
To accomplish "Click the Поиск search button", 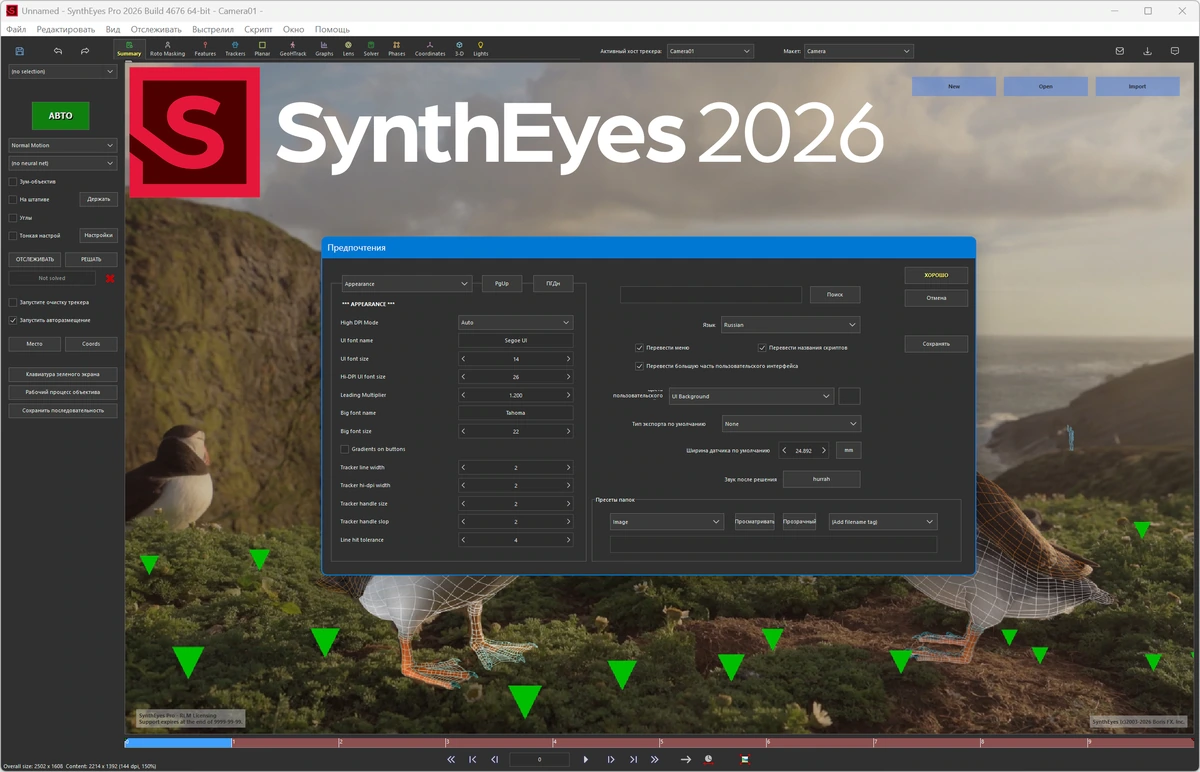I will point(835,295).
